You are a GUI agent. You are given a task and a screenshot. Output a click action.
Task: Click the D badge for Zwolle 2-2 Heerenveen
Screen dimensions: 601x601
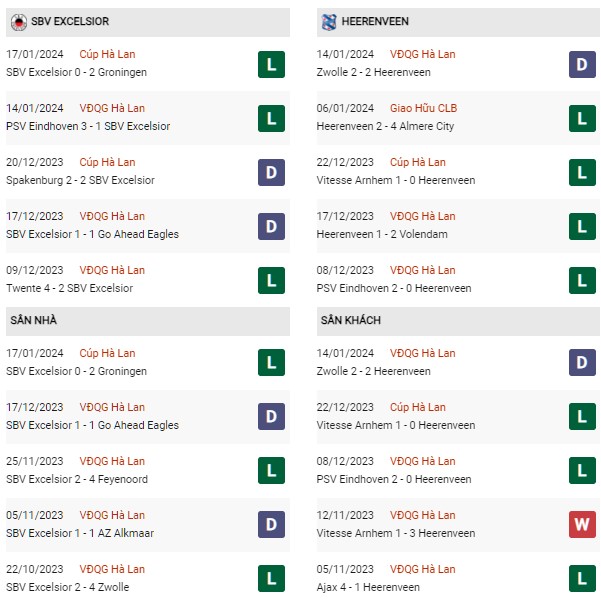tap(583, 65)
